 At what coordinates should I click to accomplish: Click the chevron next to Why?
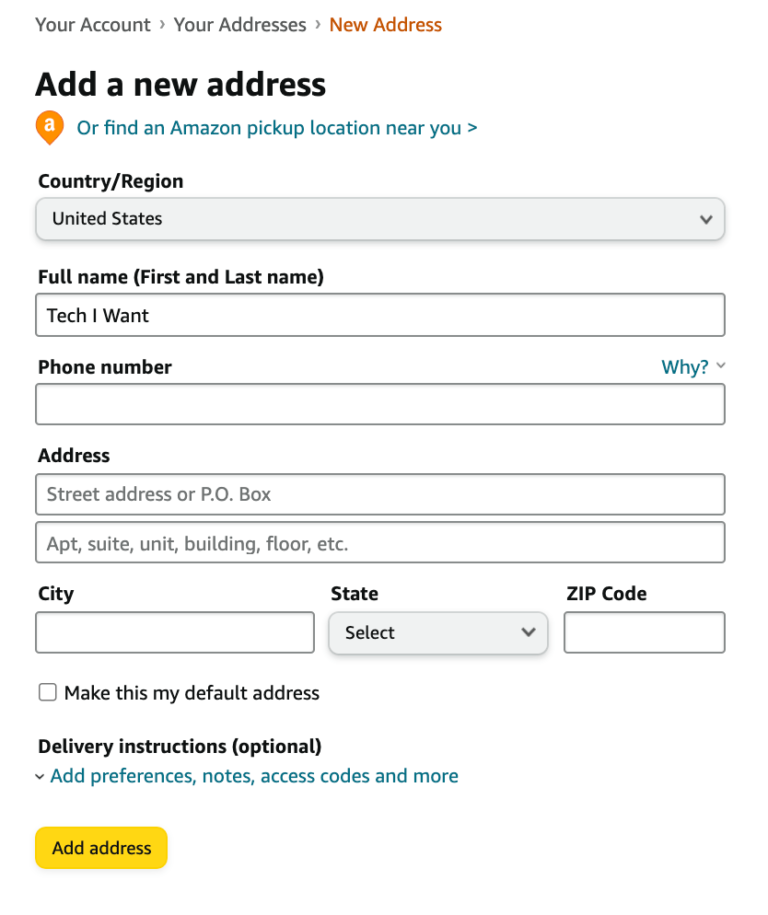pyautogui.click(x=721, y=366)
